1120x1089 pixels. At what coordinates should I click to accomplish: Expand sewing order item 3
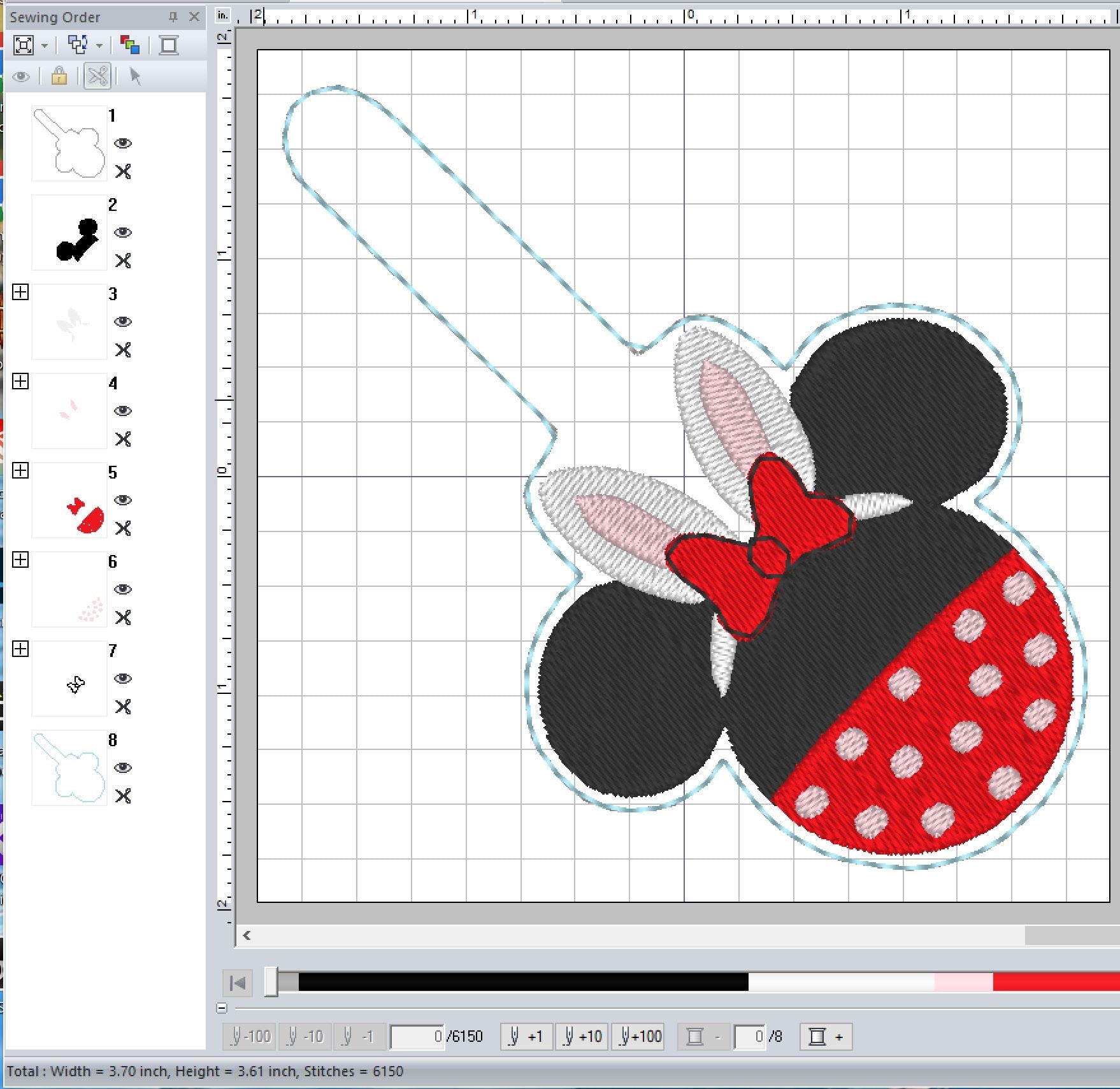tap(20, 292)
